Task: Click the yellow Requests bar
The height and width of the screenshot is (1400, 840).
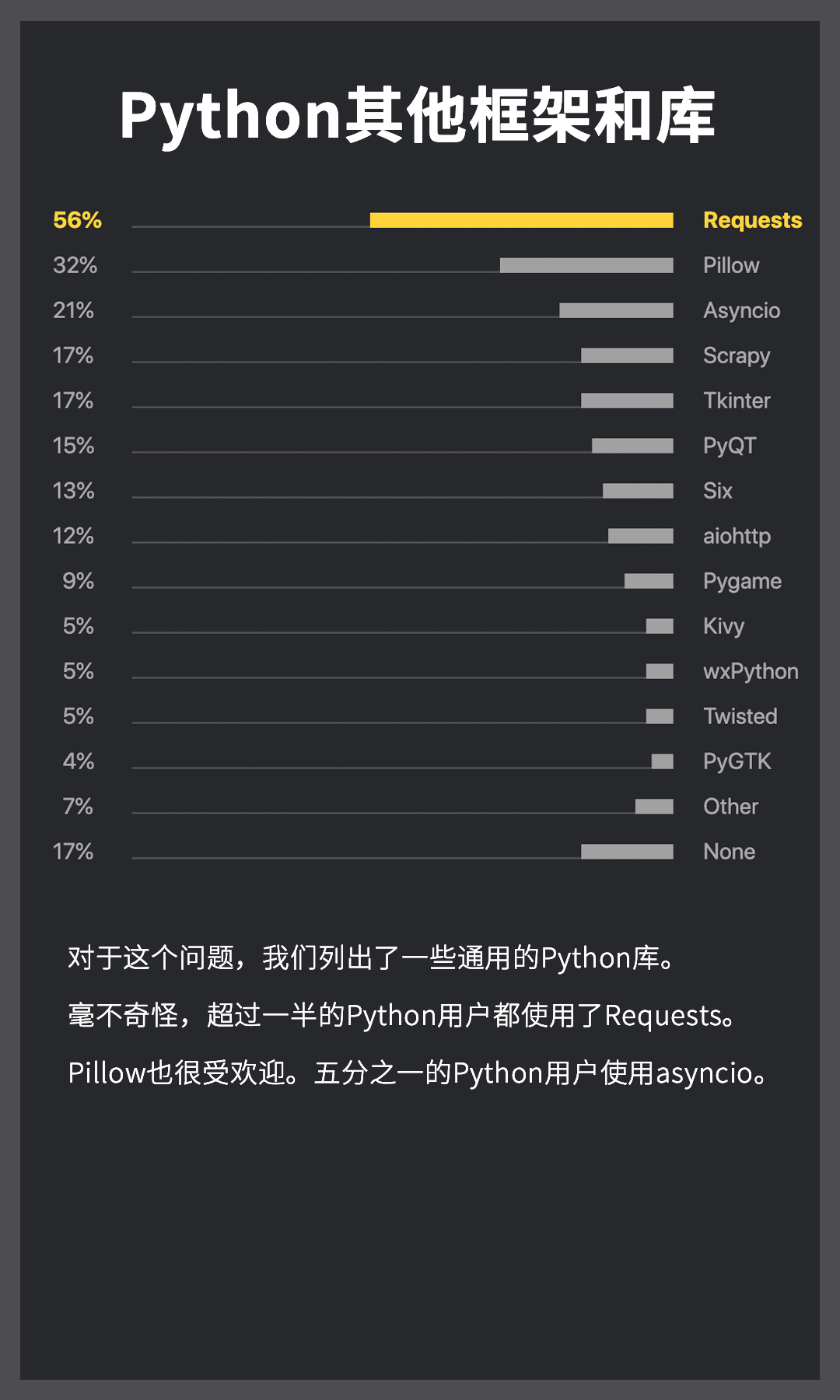Action: click(x=521, y=220)
